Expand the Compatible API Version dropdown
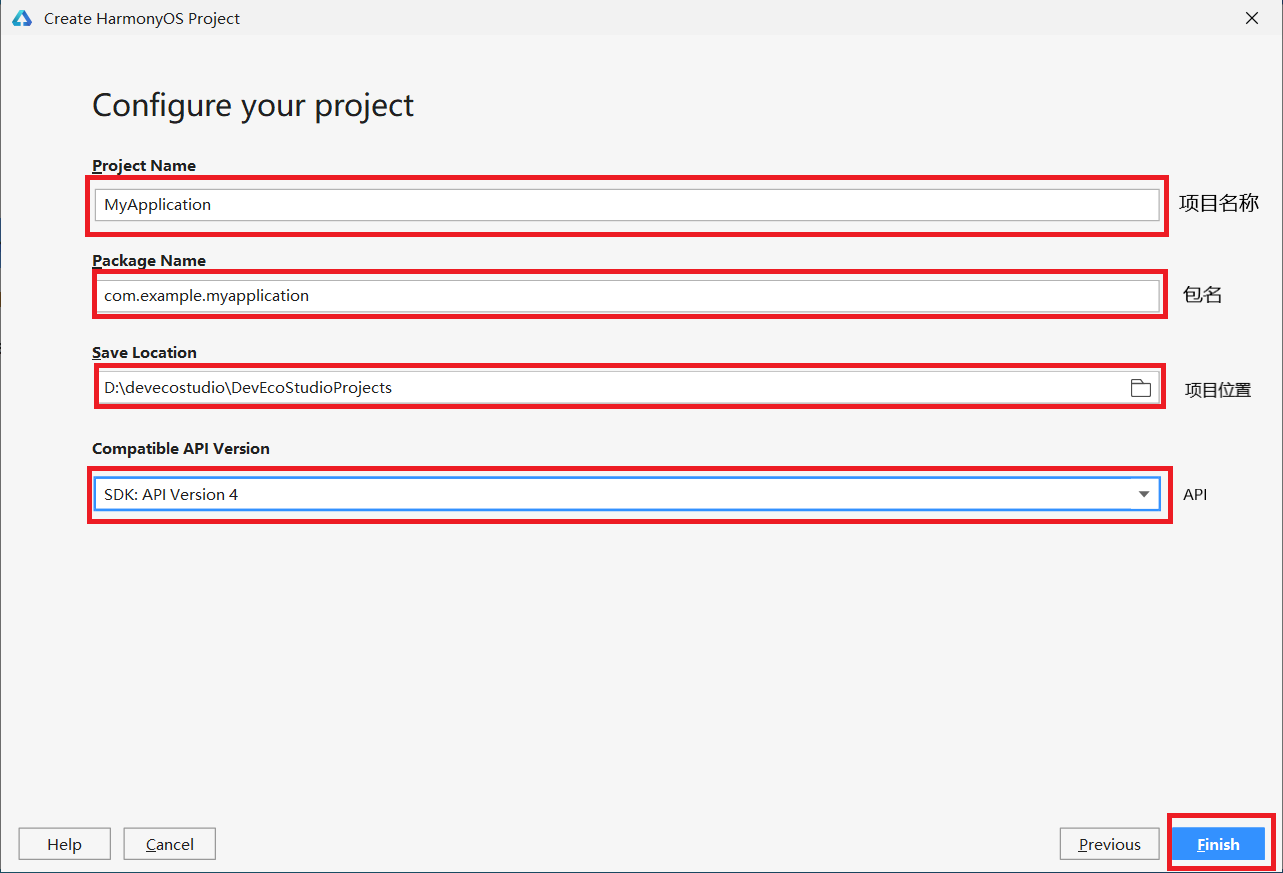 (x=1143, y=494)
